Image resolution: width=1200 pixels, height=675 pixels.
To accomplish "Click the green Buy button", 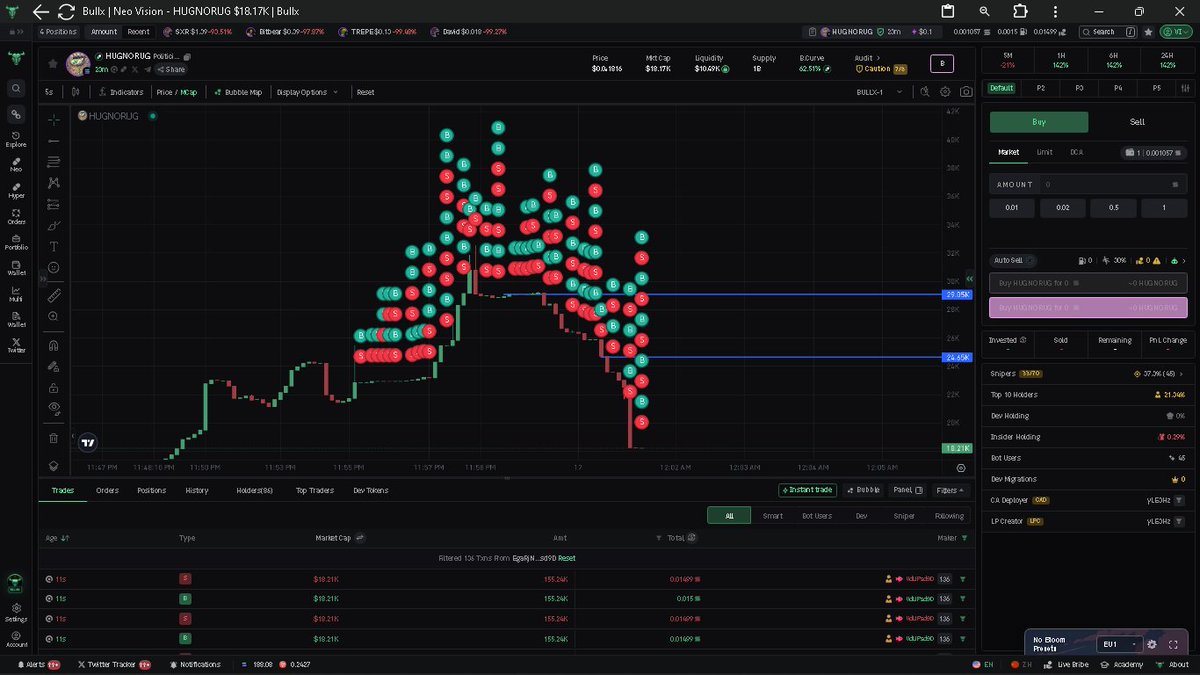I will pyautogui.click(x=1039, y=122).
